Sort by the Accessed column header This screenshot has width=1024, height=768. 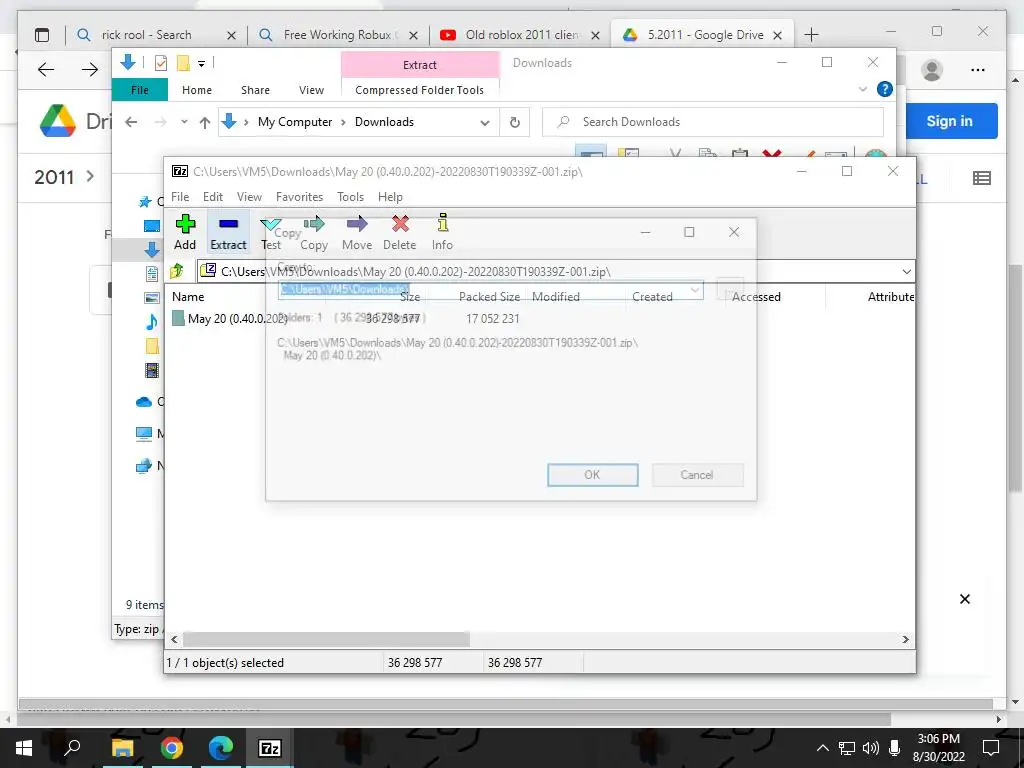(756, 296)
